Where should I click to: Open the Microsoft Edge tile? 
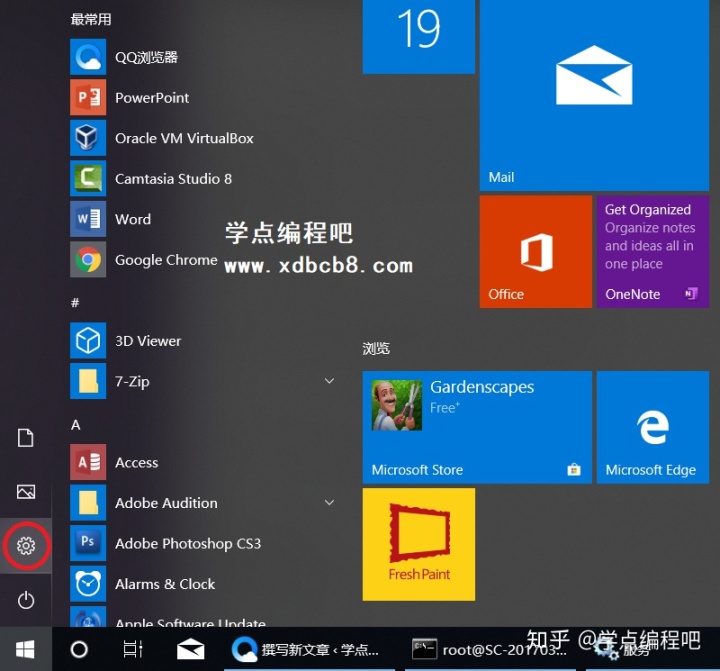653,427
